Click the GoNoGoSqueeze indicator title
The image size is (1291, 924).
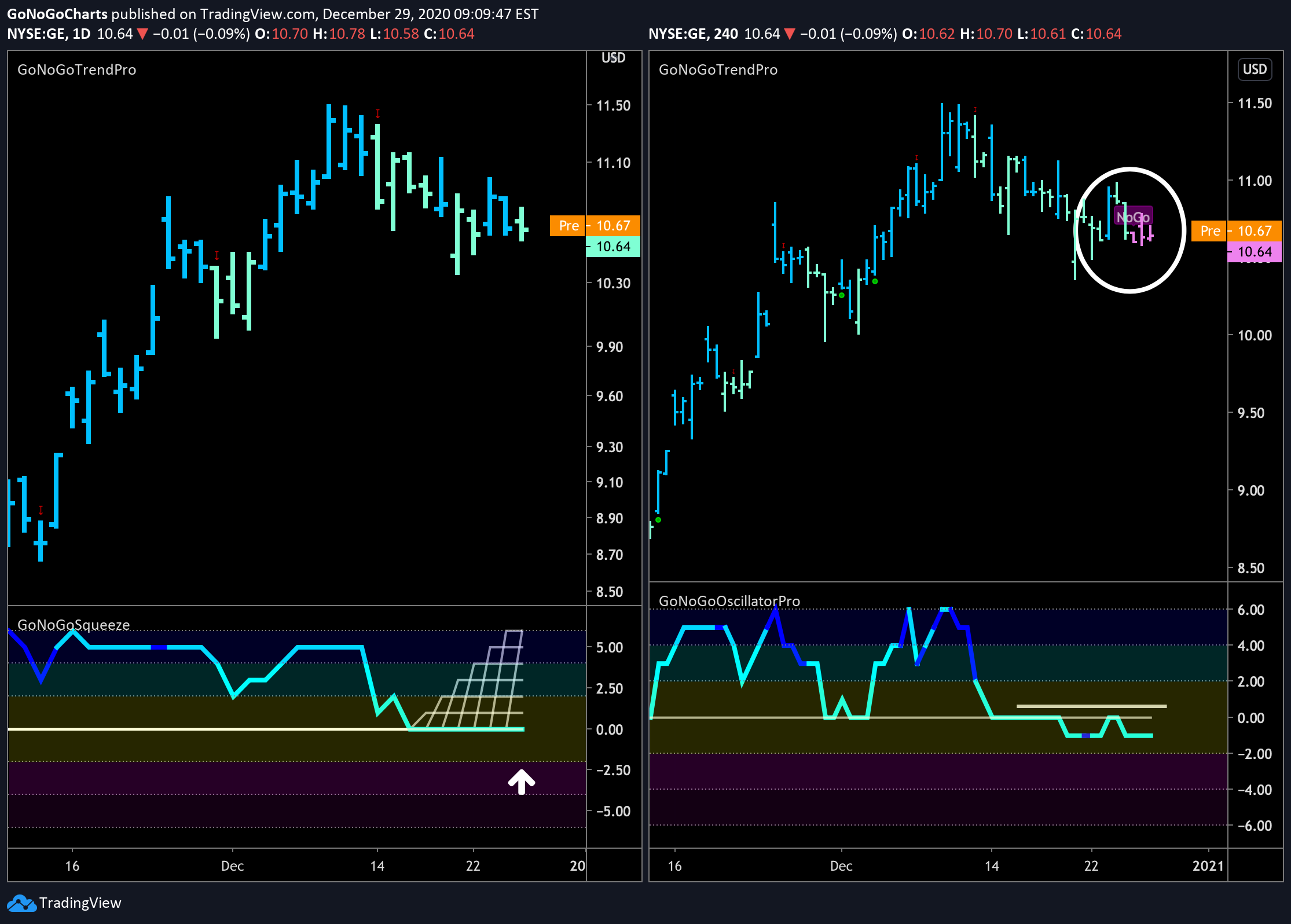click(x=74, y=625)
